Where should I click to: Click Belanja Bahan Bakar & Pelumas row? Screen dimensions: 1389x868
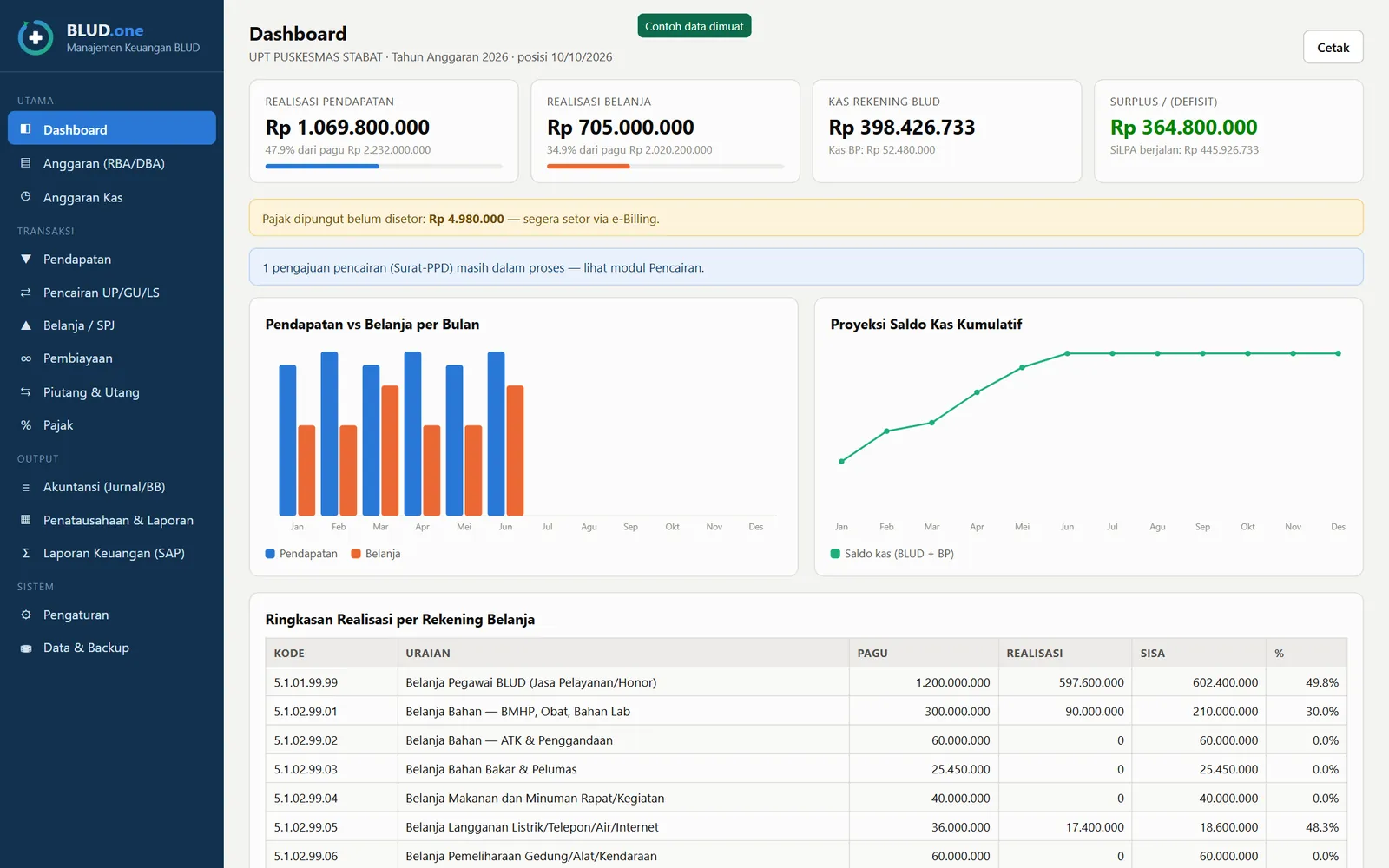click(806, 769)
